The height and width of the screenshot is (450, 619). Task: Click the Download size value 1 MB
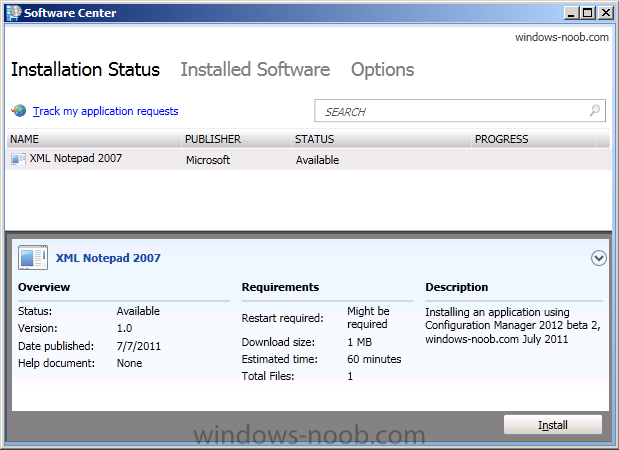pyautogui.click(x=360, y=342)
